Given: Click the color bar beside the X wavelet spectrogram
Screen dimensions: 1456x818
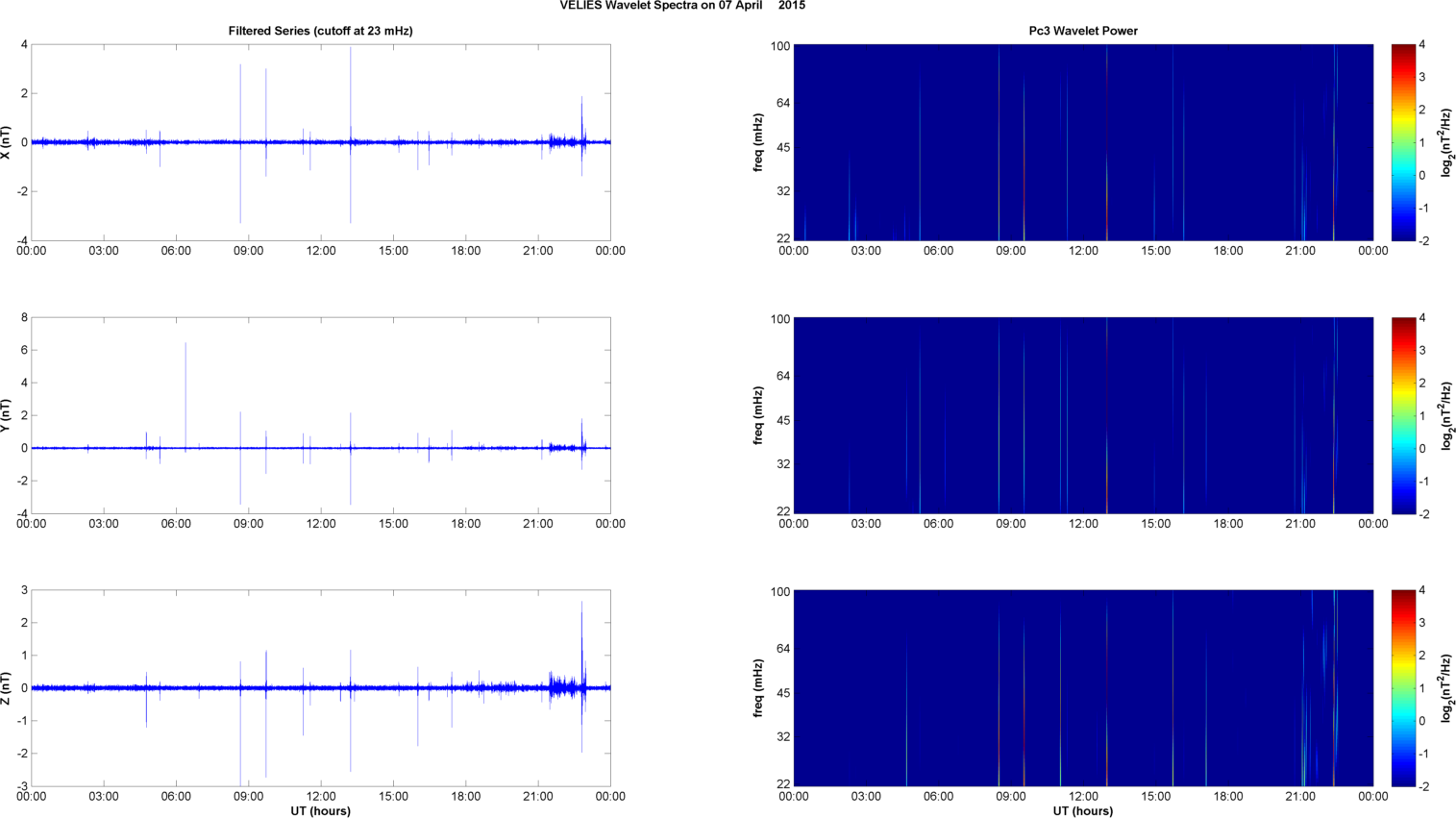Looking at the screenshot, I should pyautogui.click(x=1403, y=142).
